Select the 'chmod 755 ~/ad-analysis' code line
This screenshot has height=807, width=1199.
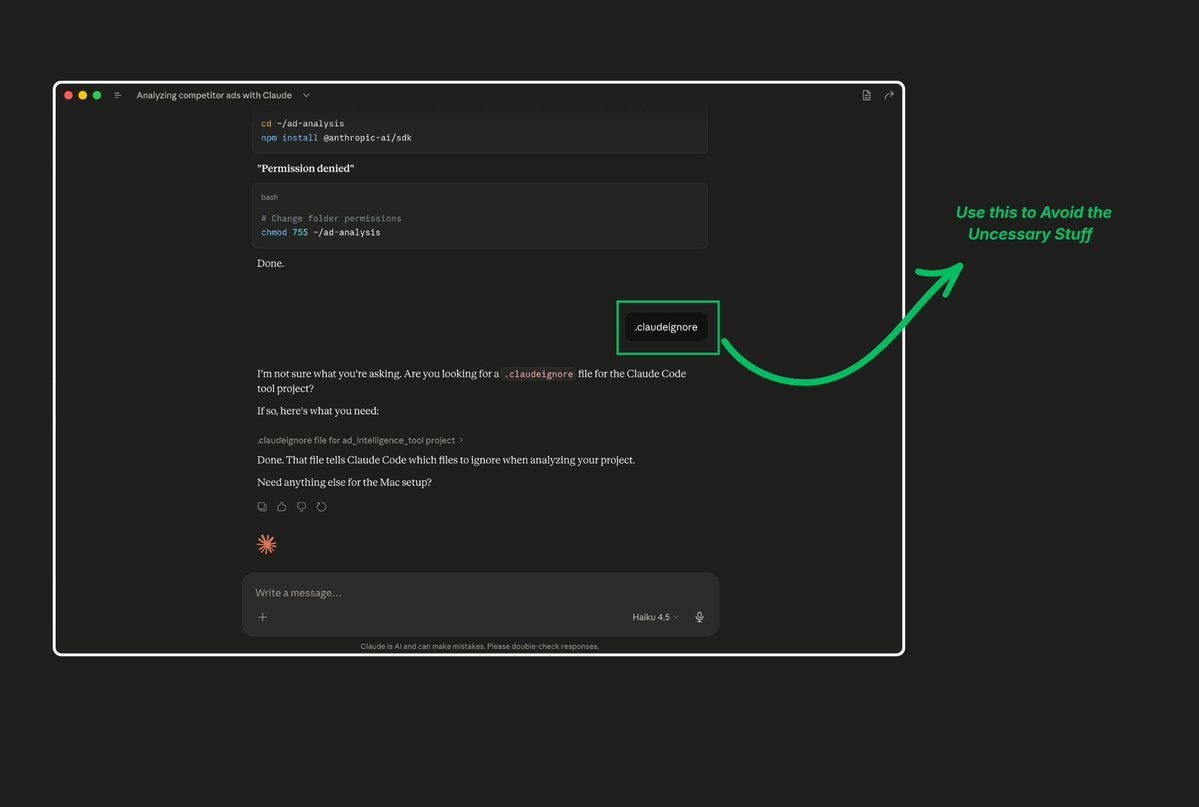pos(320,233)
